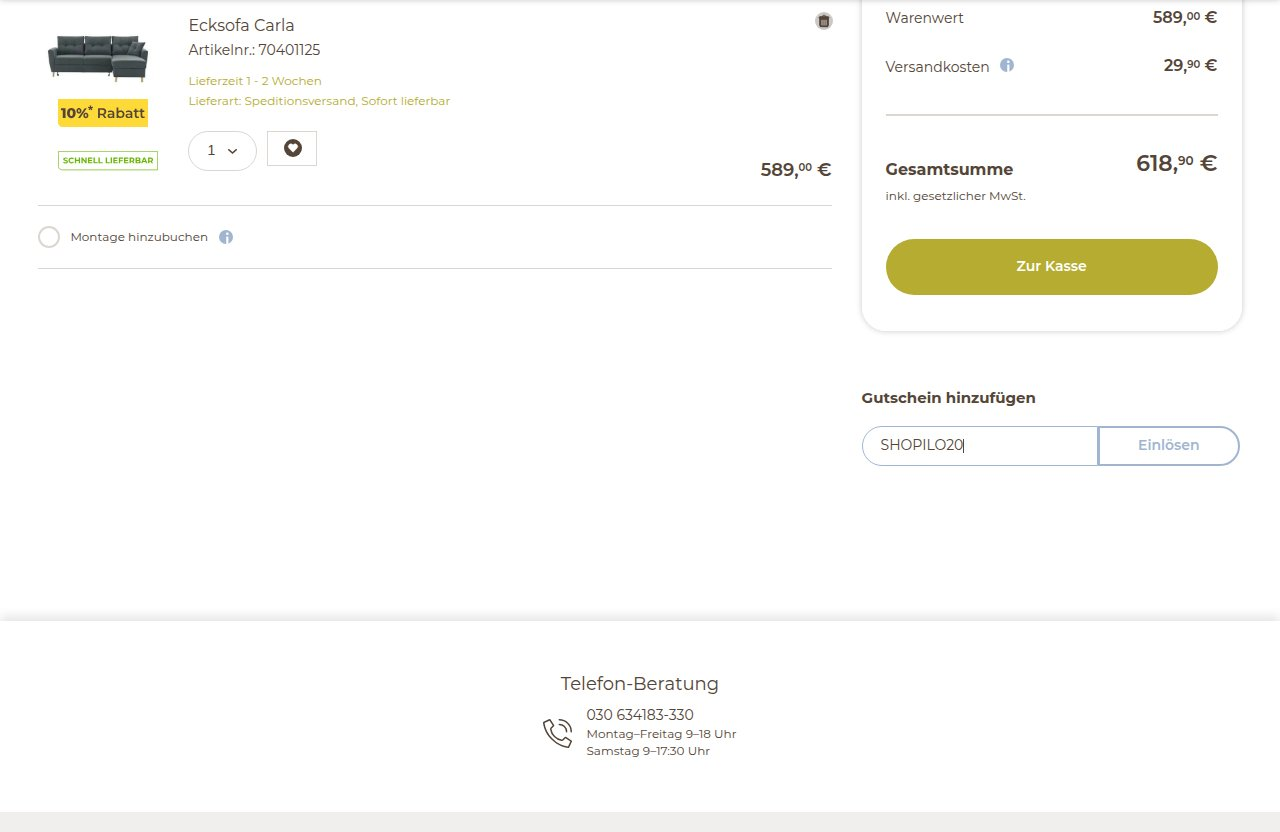Click the Montage hinzubuchen label

point(139,237)
